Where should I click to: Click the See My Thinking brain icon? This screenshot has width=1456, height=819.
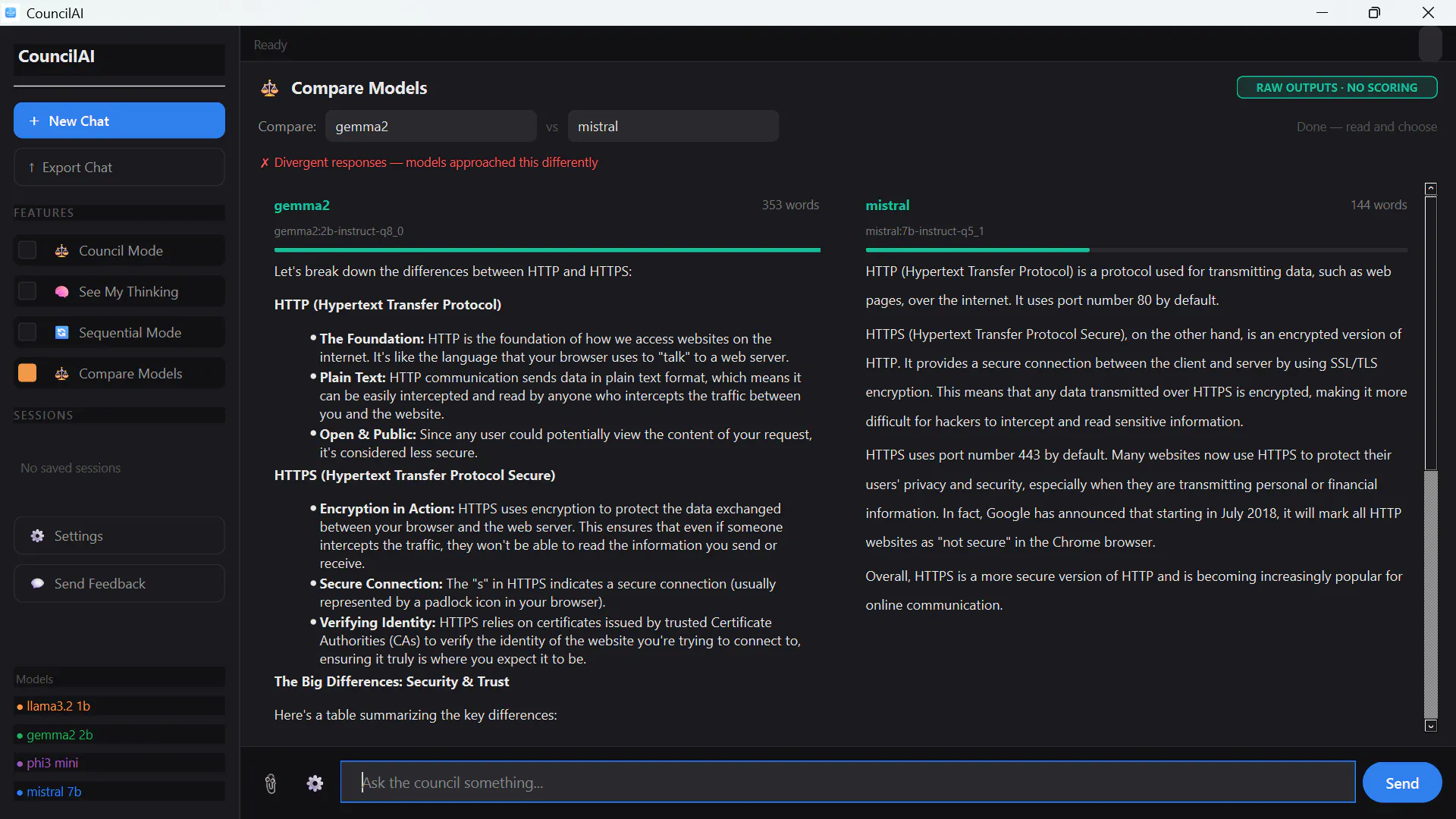click(x=62, y=292)
